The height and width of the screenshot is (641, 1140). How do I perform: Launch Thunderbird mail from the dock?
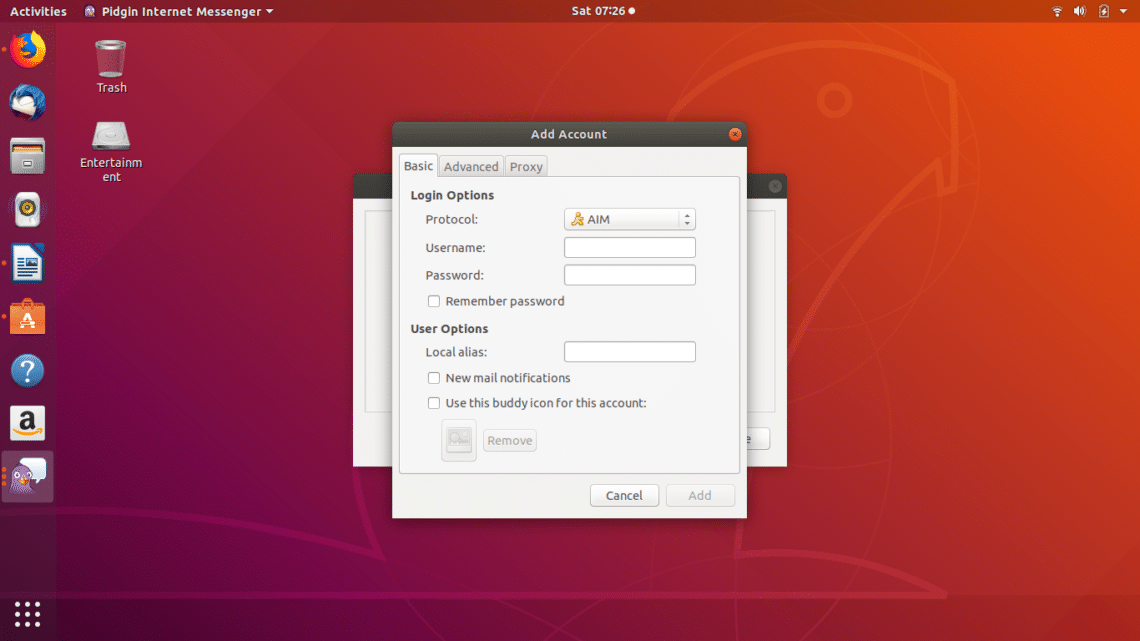point(28,103)
